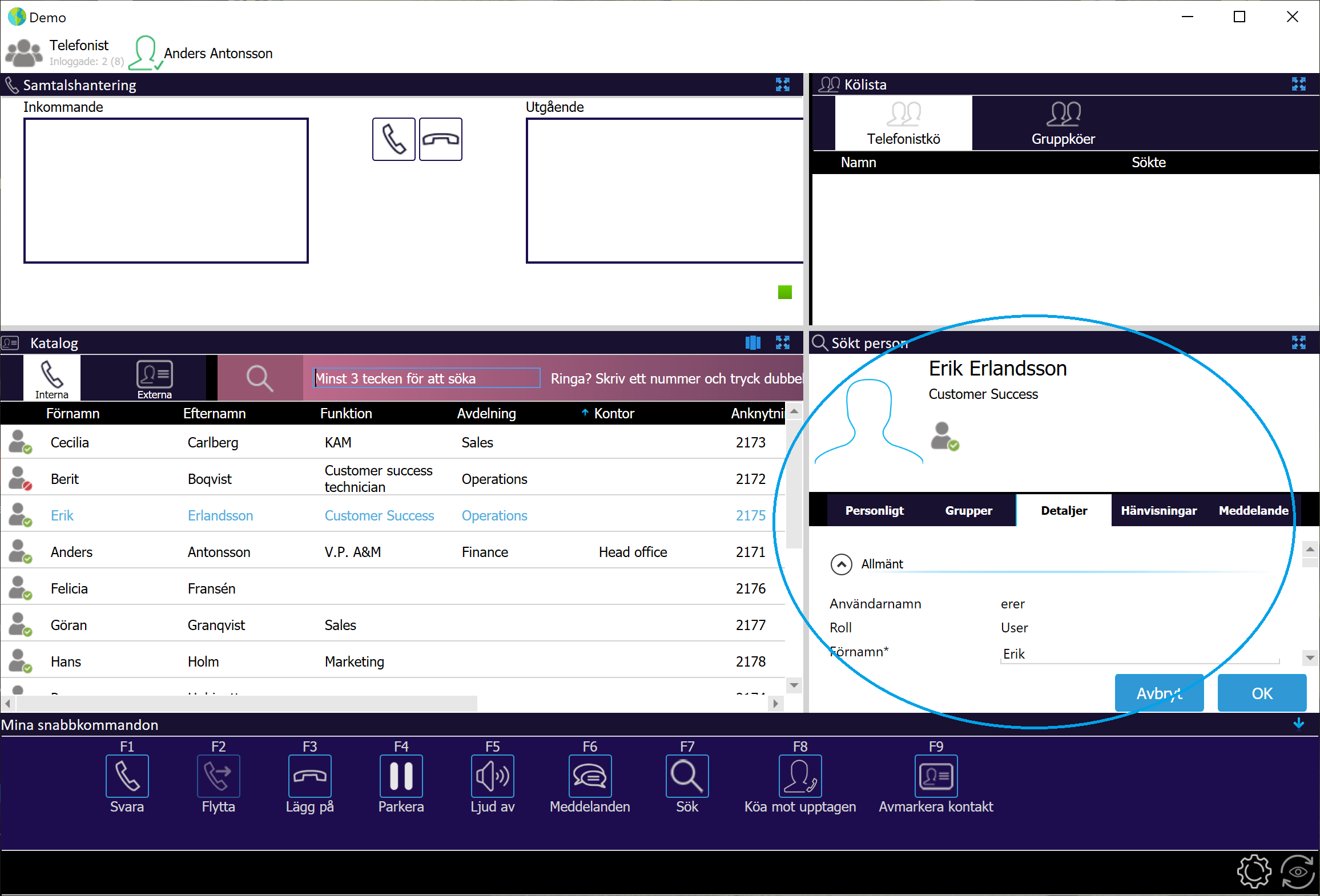Sort the catalog by Kontor column
1320x896 pixels.
[x=614, y=413]
